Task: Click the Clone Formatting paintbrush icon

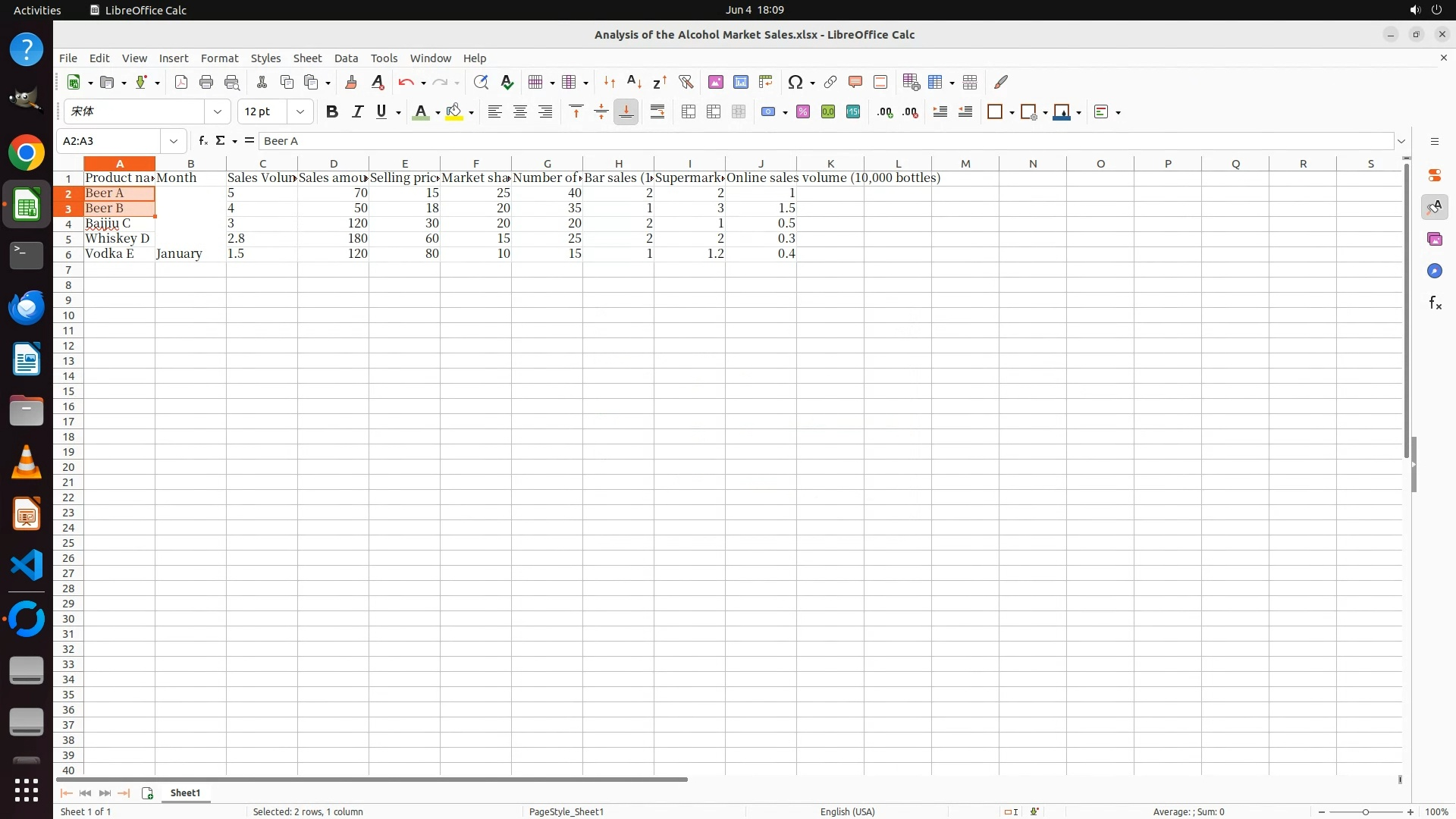Action: point(351,82)
